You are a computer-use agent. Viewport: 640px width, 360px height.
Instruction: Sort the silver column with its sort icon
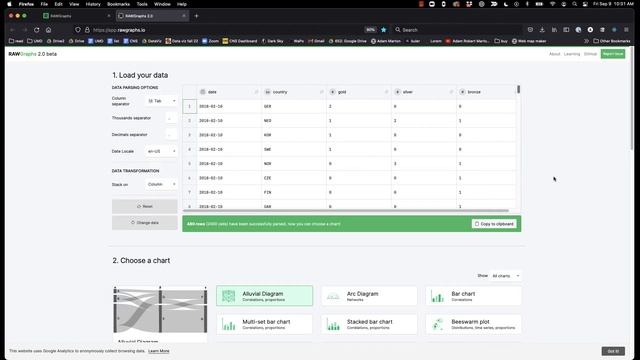tap(451, 92)
